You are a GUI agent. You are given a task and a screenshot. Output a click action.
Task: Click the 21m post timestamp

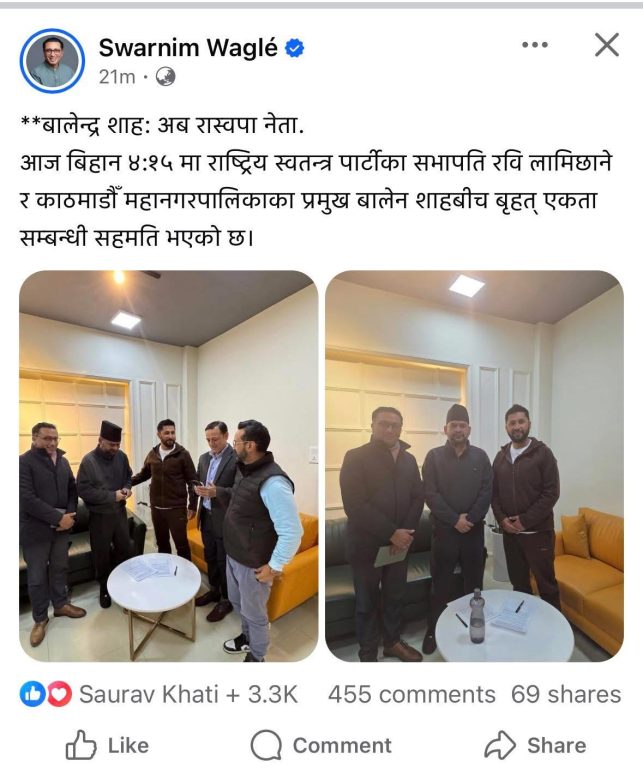click(x=117, y=77)
